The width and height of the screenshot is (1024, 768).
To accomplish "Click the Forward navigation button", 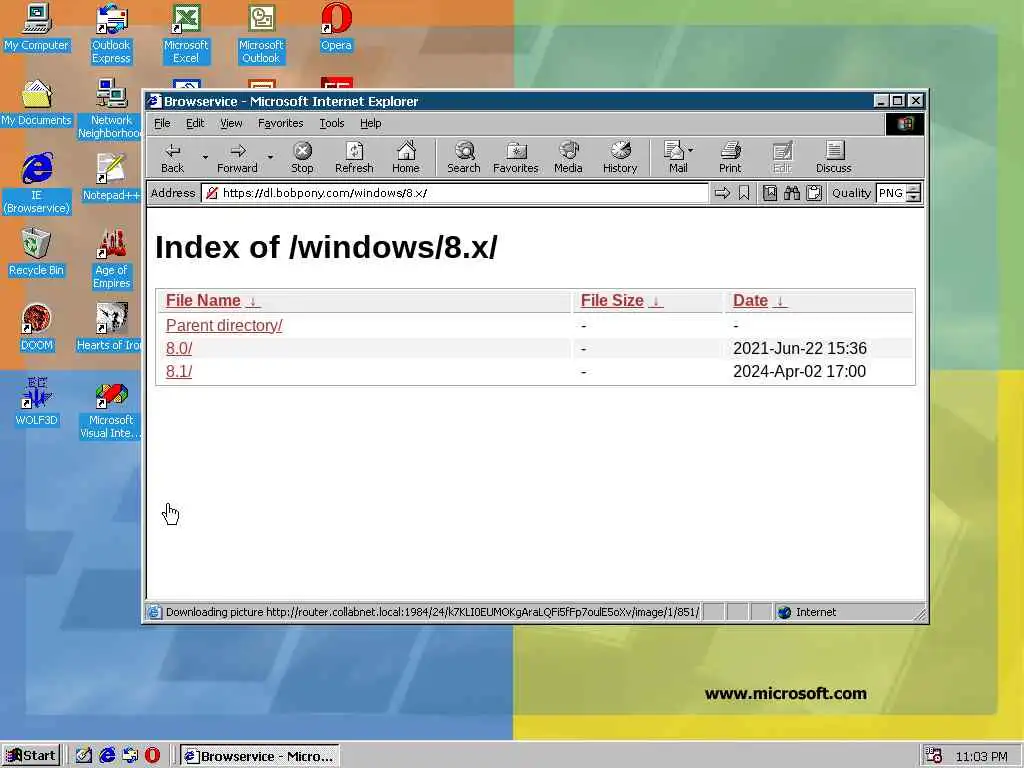I will (237, 157).
